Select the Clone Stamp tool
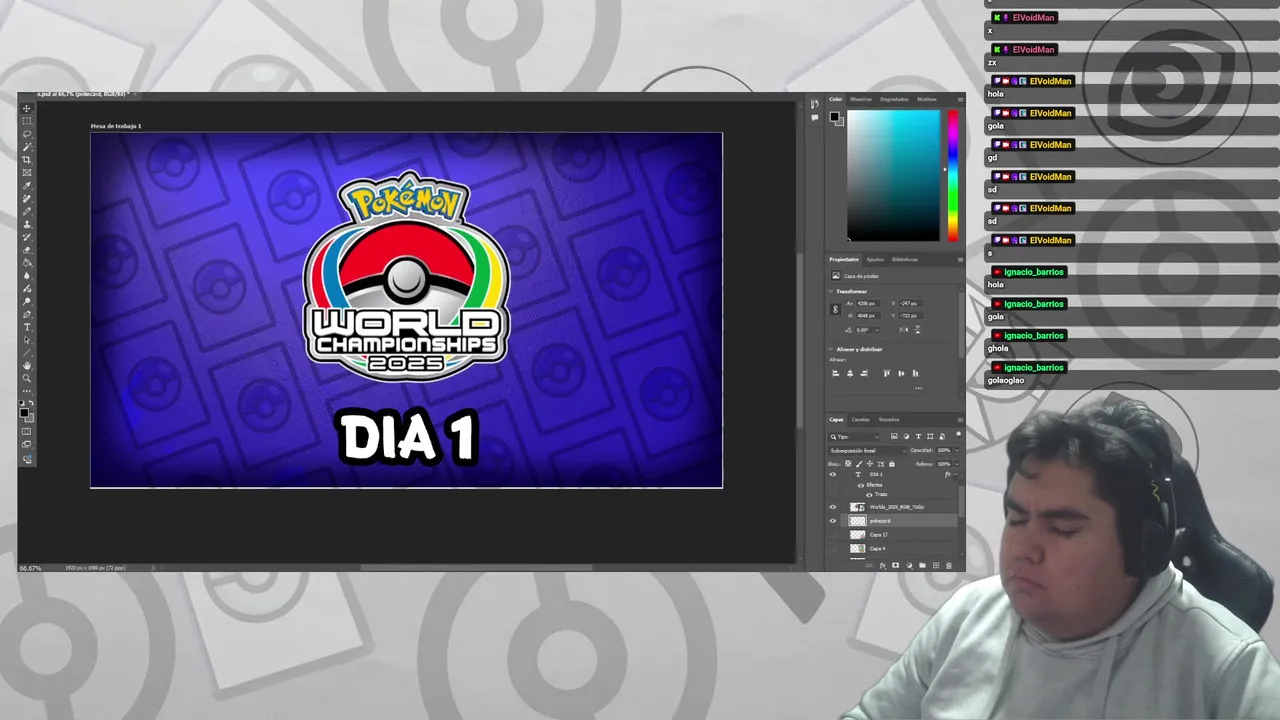Image resolution: width=1280 pixels, height=720 pixels. 27,224
